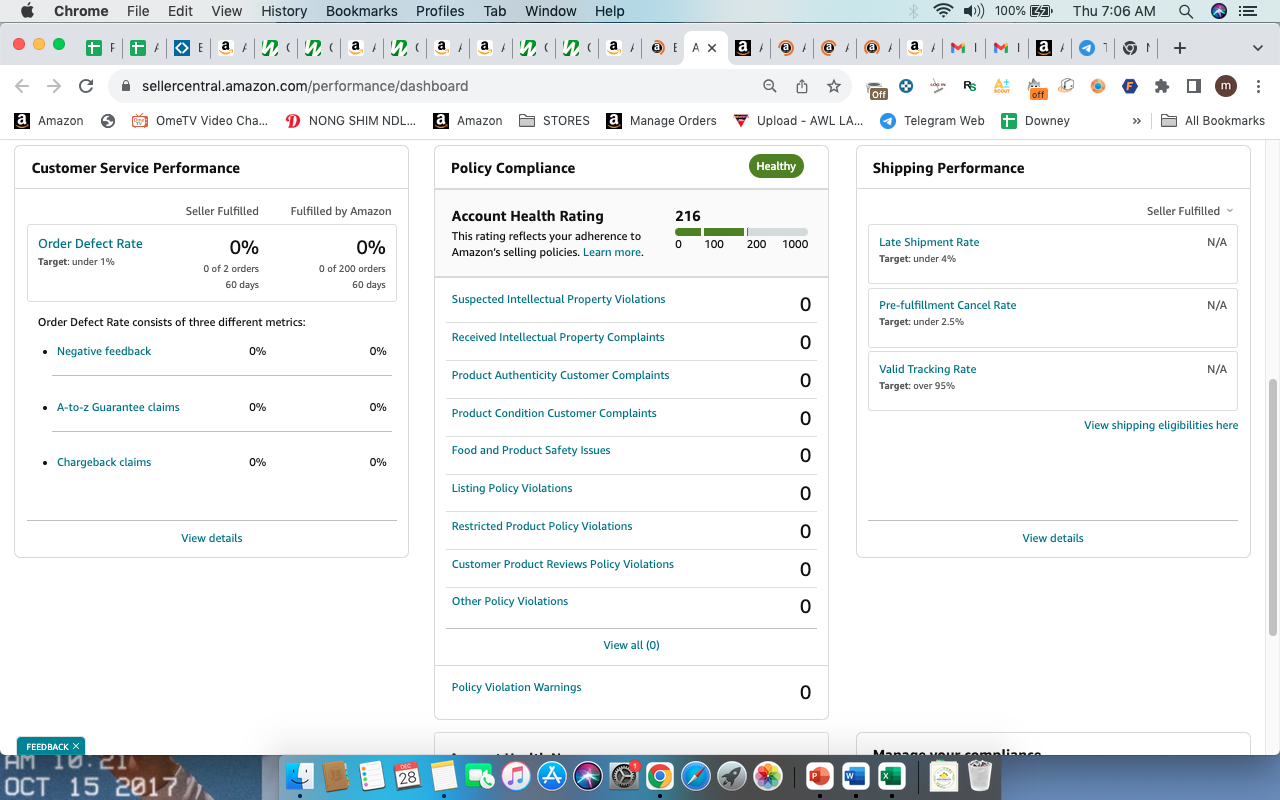Open the History menu
The image size is (1280, 800).
pos(284,11)
